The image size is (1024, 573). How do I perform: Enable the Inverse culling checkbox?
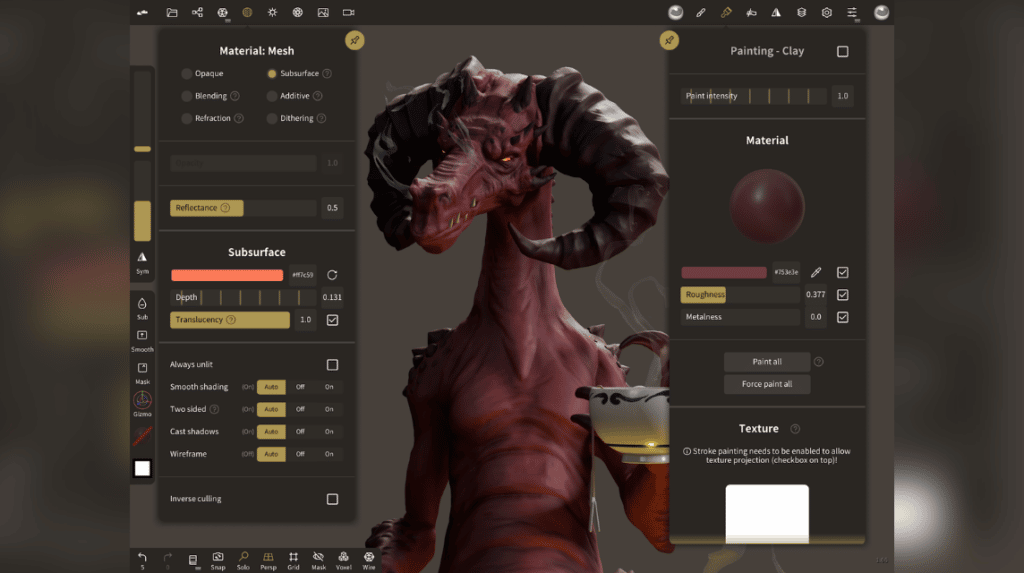pyautogui.click(x=332, y=499)
